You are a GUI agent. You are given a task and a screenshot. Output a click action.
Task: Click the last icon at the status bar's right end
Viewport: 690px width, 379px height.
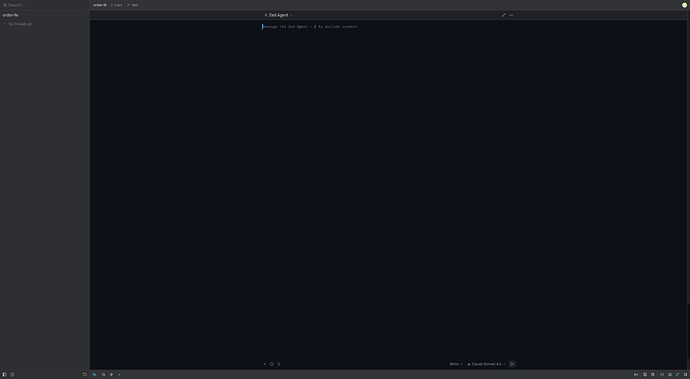685,375
